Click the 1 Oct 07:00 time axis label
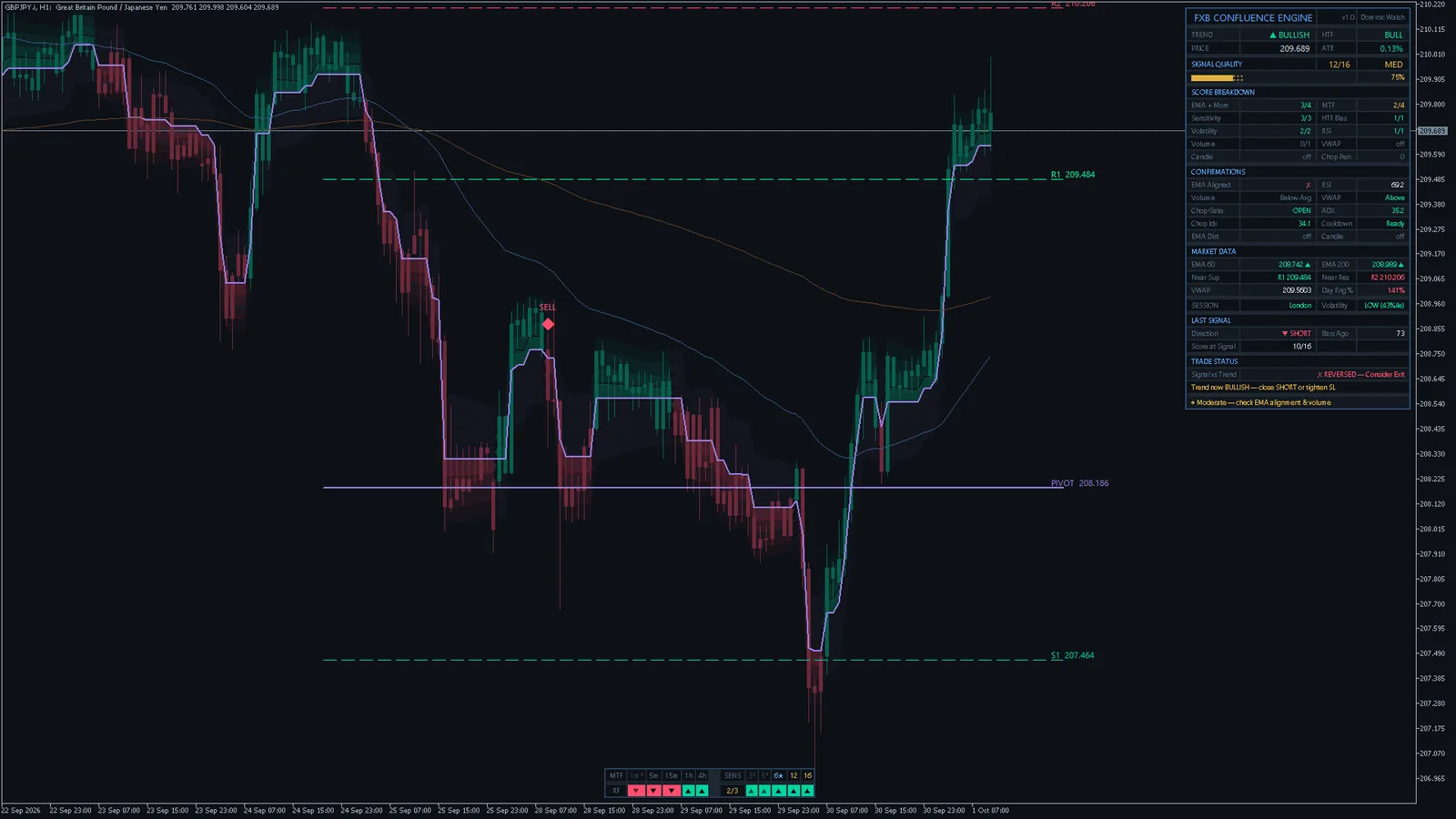Image resolution: width=1456 pixels, height=819 pixels. click(x=990, y=810)
